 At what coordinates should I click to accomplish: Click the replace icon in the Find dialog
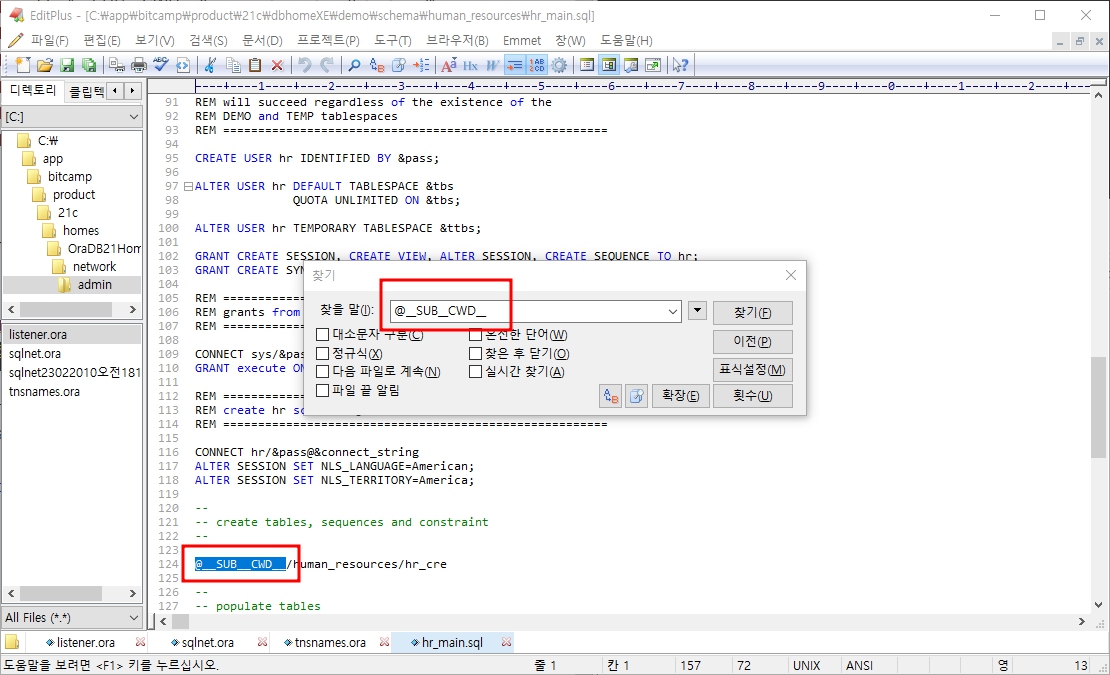pyautogui.click(x=610, y=396)
